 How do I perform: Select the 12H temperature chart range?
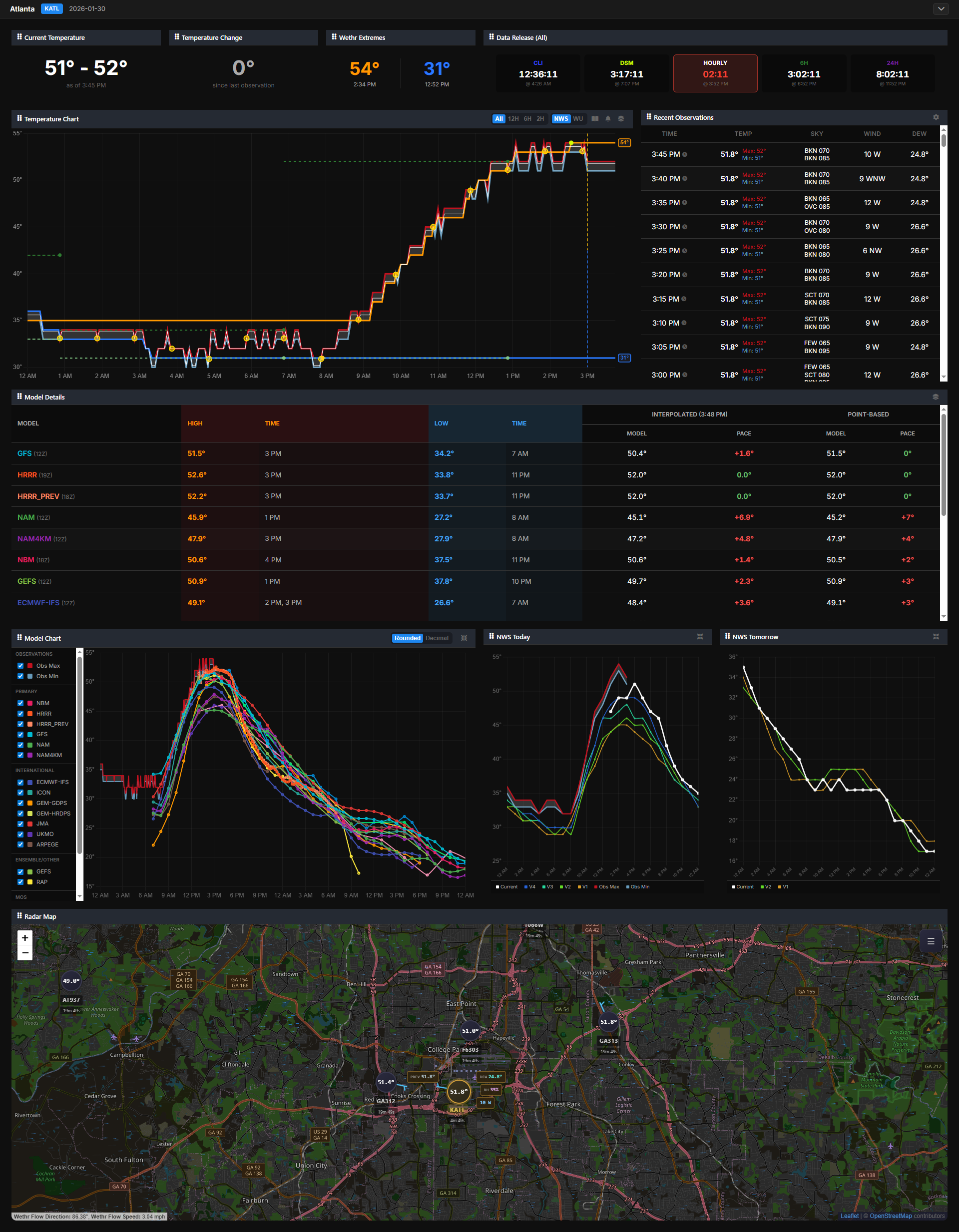click(x=513, y=119)
